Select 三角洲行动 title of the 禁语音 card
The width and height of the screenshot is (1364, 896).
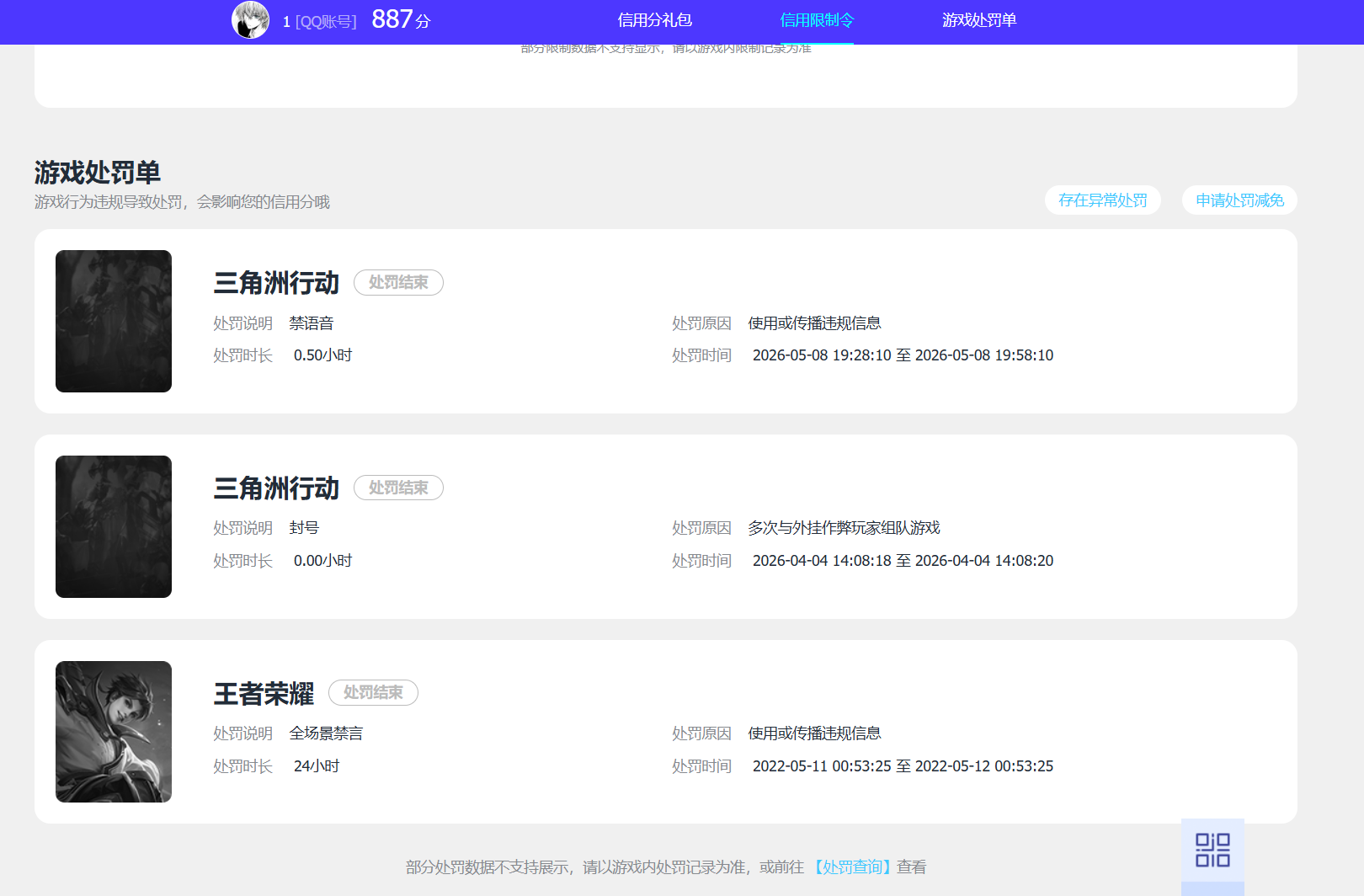click(276, 283)
